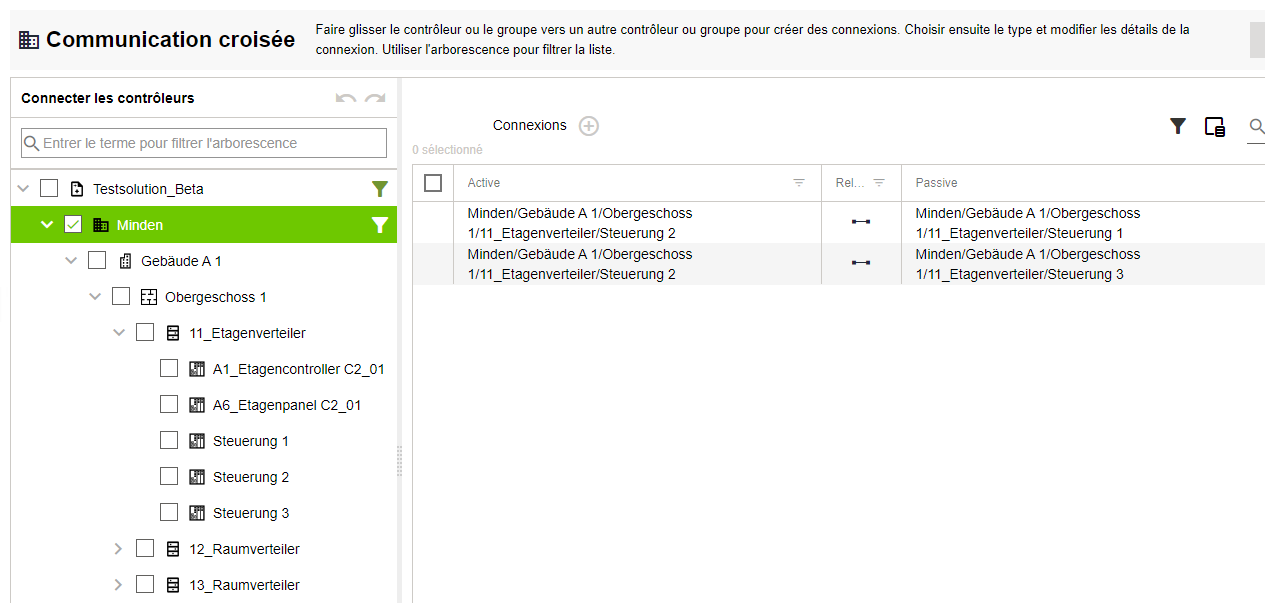
Task: Click the controller icon for Steuerung 1
Action: (x=197, y=441)
